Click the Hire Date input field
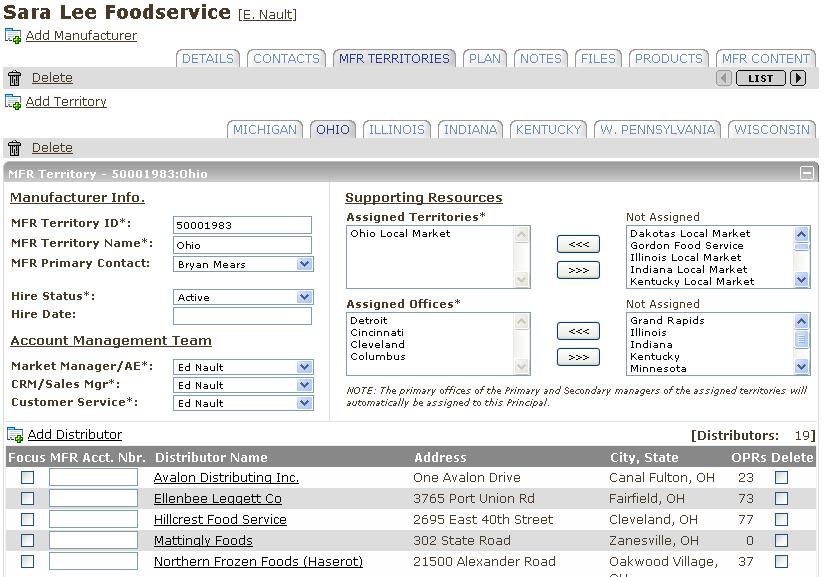This screenshot has width=825, height=577. point(242,316)
